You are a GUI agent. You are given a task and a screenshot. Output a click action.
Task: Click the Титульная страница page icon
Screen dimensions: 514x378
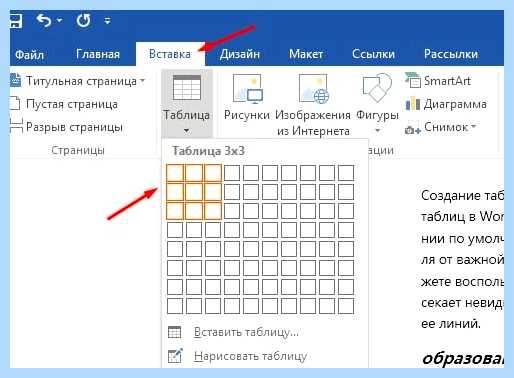(x=15, y=81)
